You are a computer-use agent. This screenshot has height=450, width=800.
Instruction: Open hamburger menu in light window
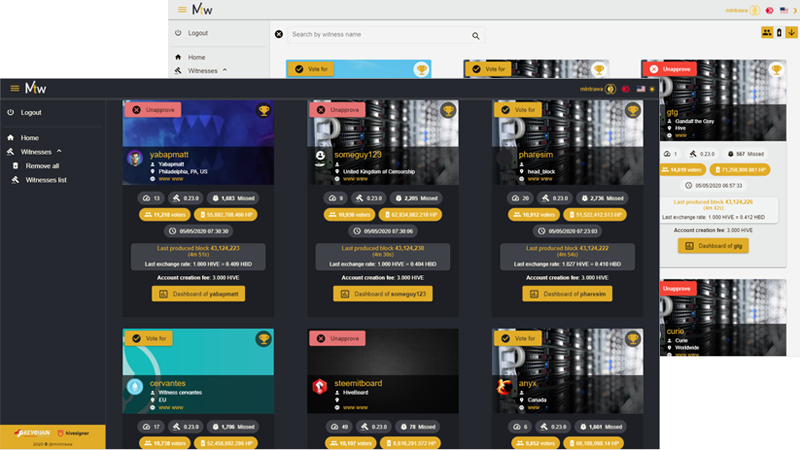click(x=182, y=9)
